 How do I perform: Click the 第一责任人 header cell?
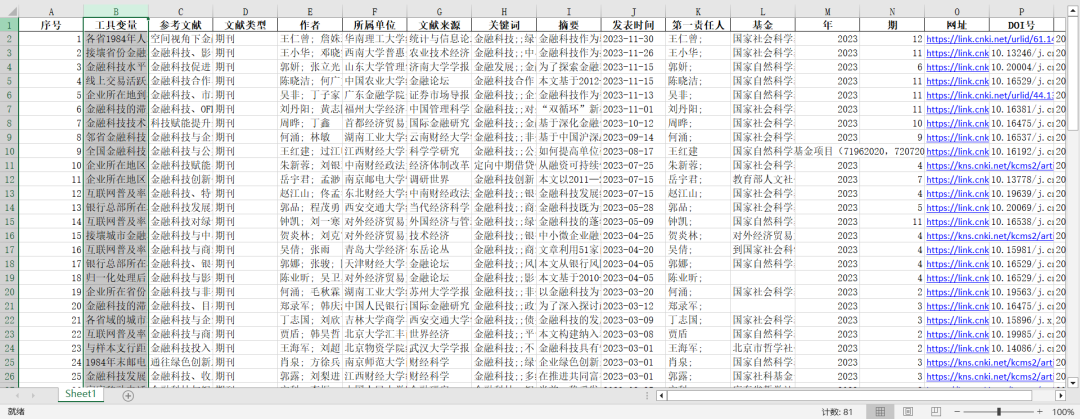(x=698, y=25)
